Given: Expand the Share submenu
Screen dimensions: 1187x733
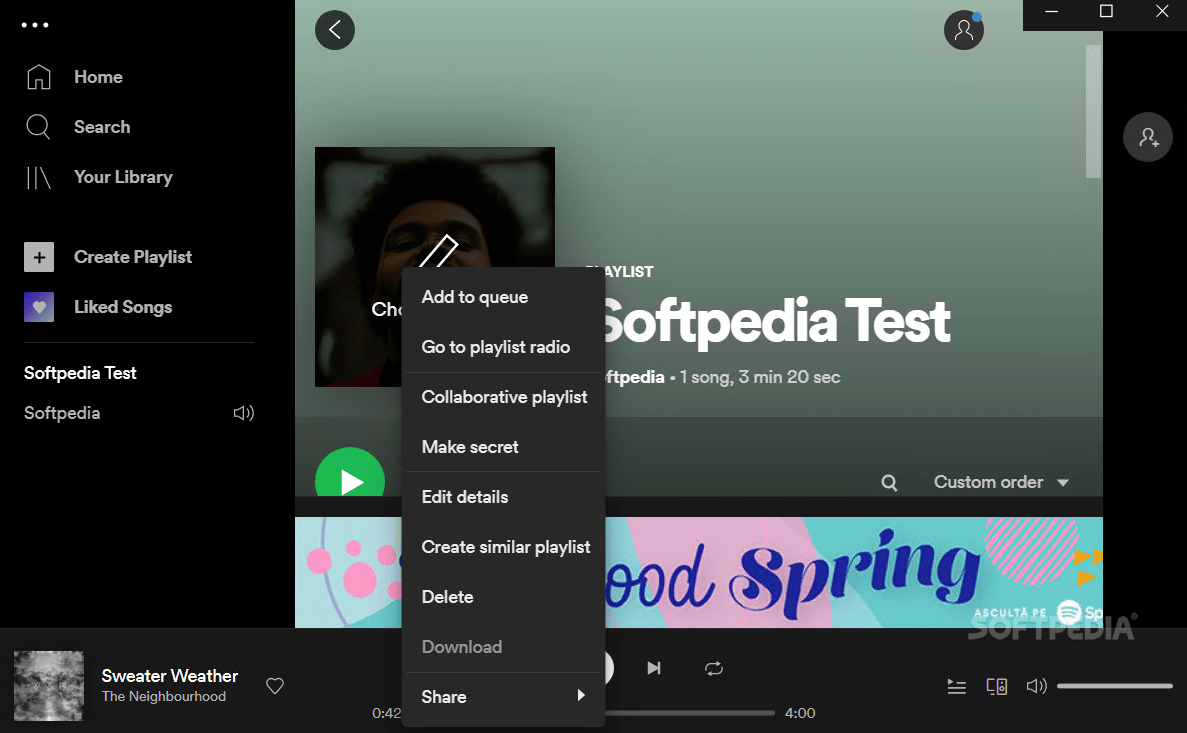Looking at the screenshot, I should (444, 697).
